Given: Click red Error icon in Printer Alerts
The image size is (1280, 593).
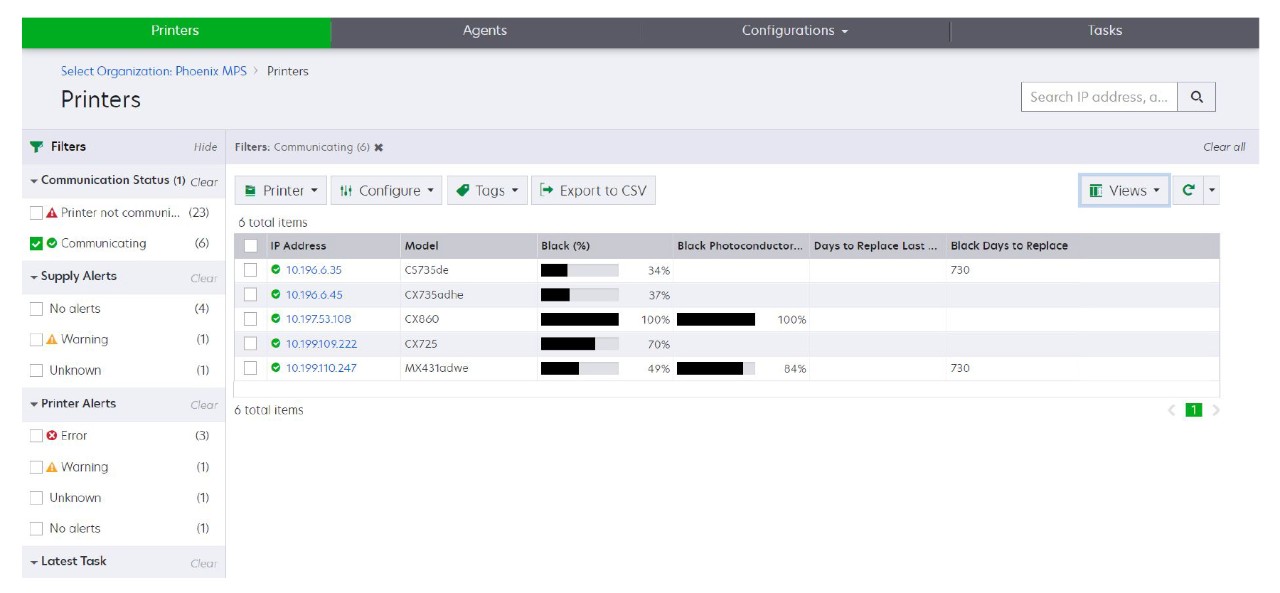Looking at the screenshot, I should tap(52, 436).
